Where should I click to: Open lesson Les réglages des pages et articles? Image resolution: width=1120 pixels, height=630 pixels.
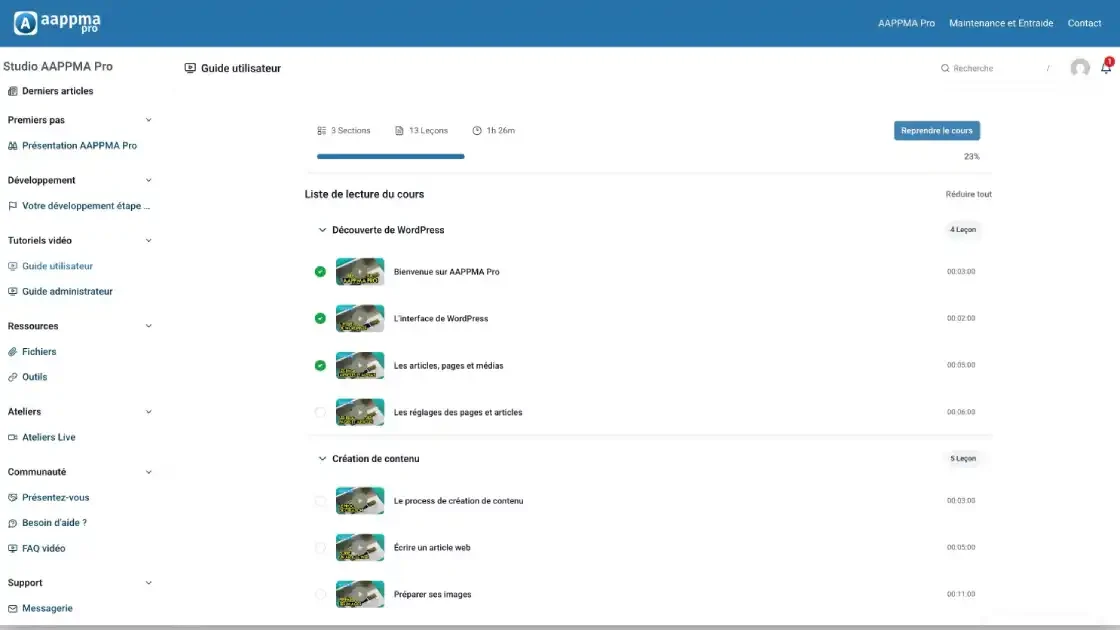coord(458,412)
